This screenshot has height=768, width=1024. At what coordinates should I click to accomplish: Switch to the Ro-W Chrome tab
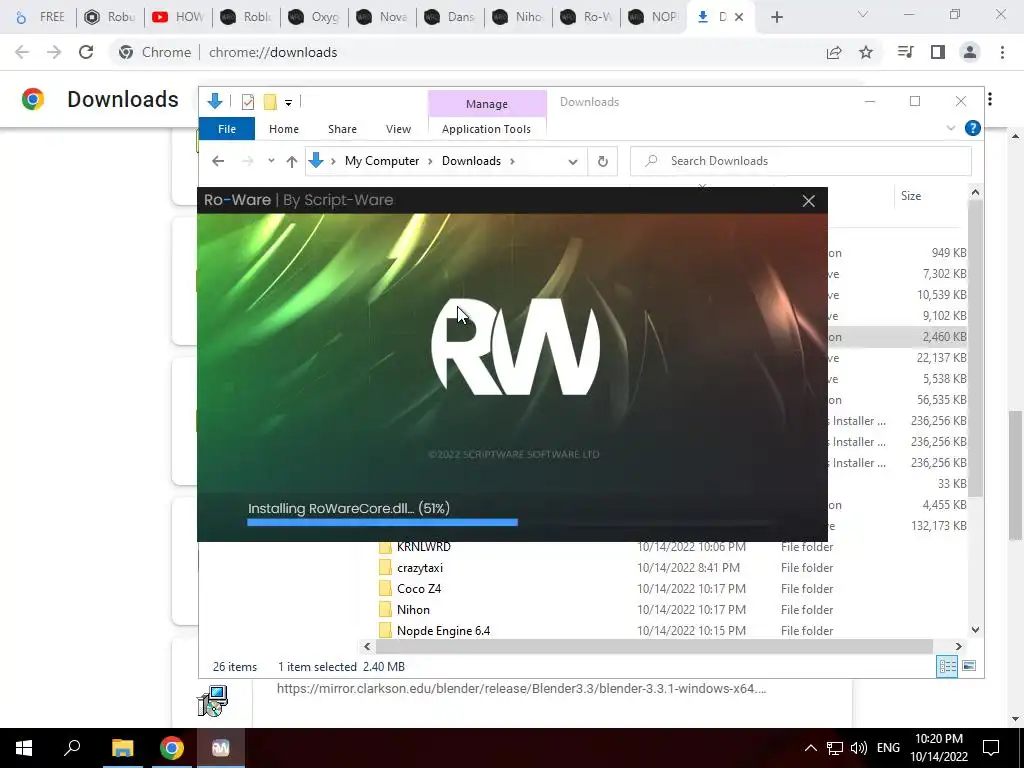click(x=588, y=17)
